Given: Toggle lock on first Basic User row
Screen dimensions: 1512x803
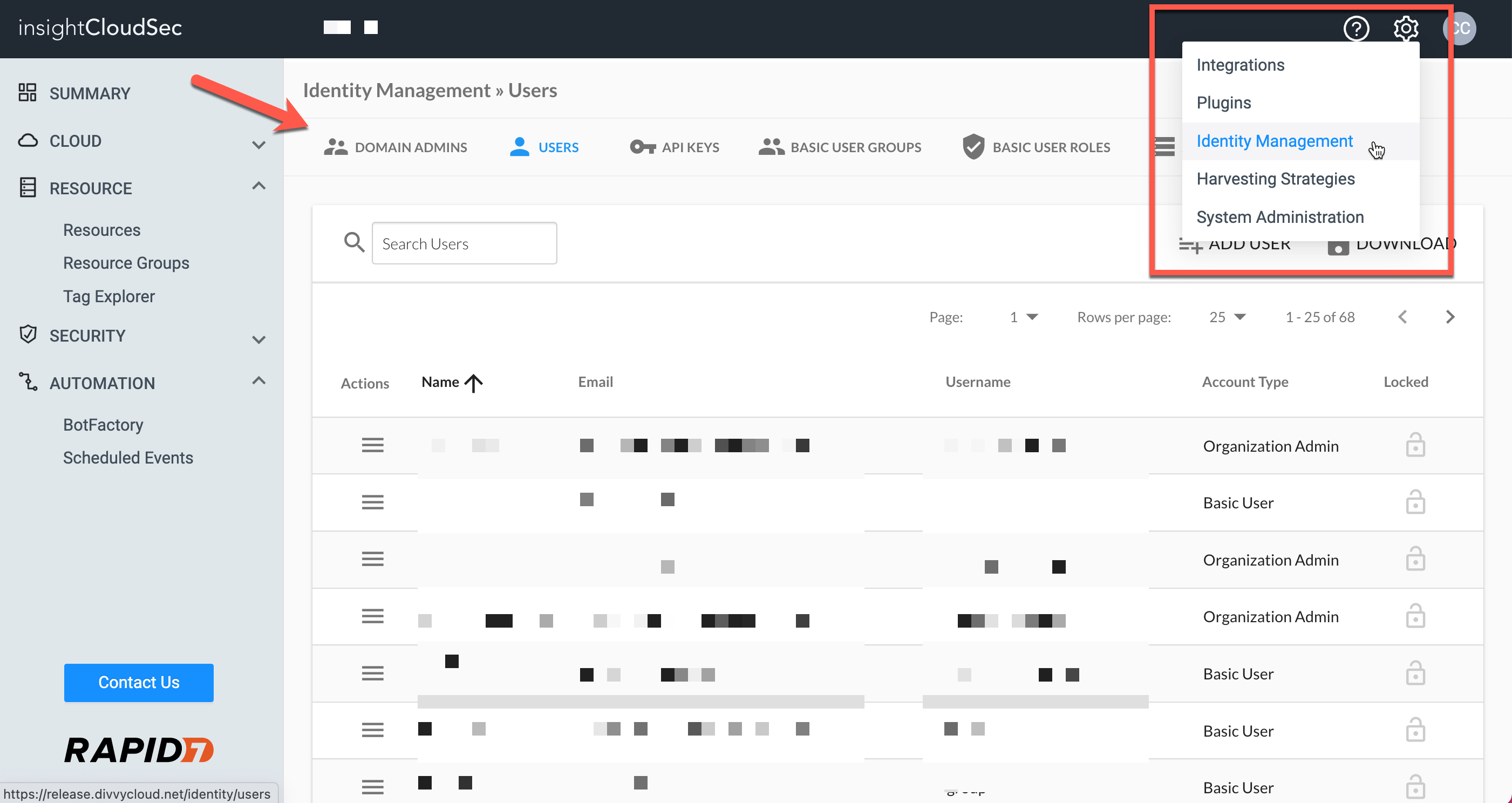Looking at the screenshot, I should click(x=1415, y=502).
